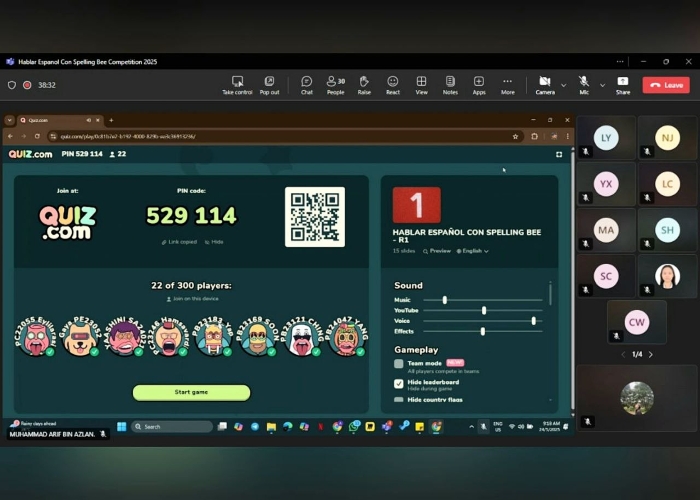This screenshot has width=700, height=500.
Task: Show hidden system tray icons
Action: 471,427
